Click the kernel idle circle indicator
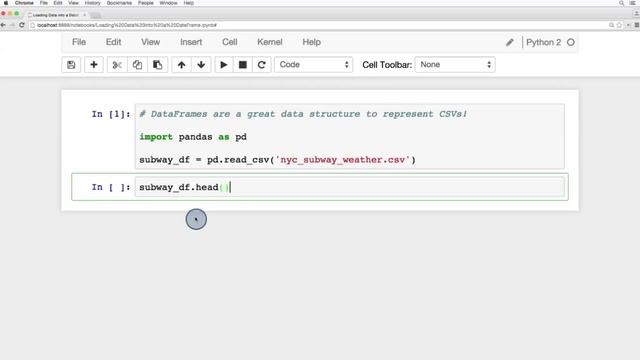Screen dimensions: 640x360 pos(571,42)
